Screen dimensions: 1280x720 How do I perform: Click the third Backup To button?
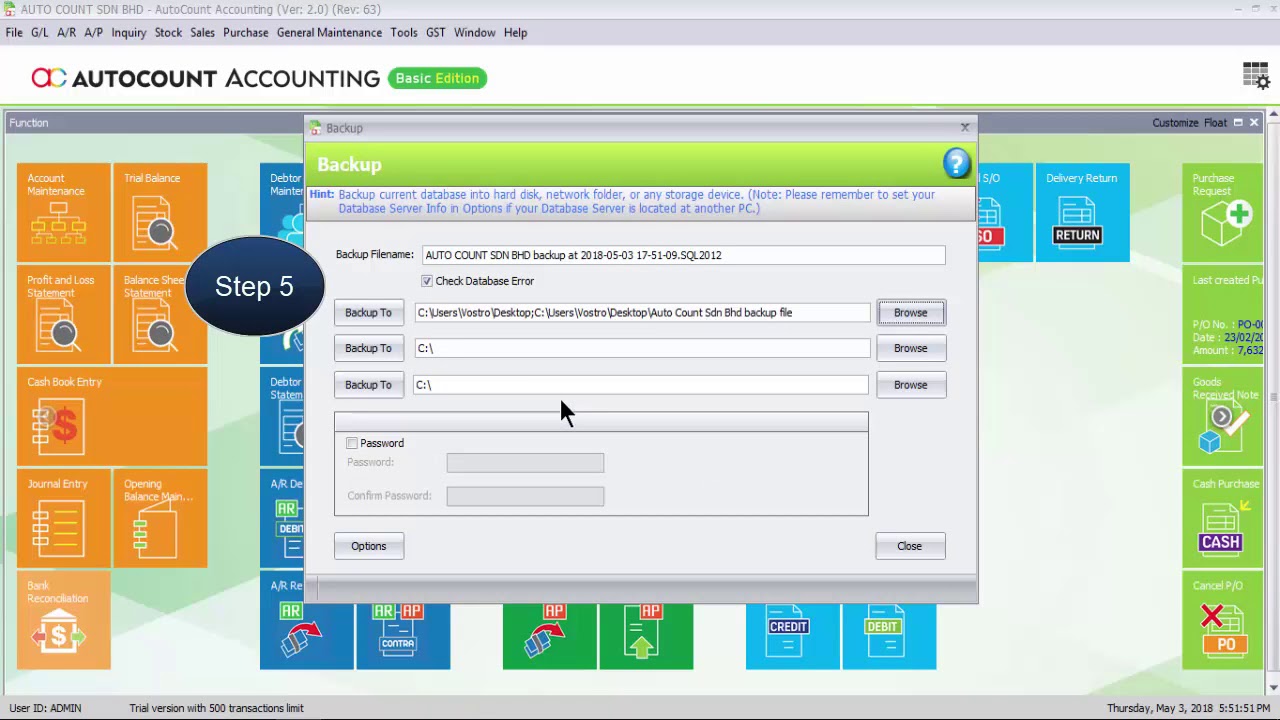pos(368,385)
